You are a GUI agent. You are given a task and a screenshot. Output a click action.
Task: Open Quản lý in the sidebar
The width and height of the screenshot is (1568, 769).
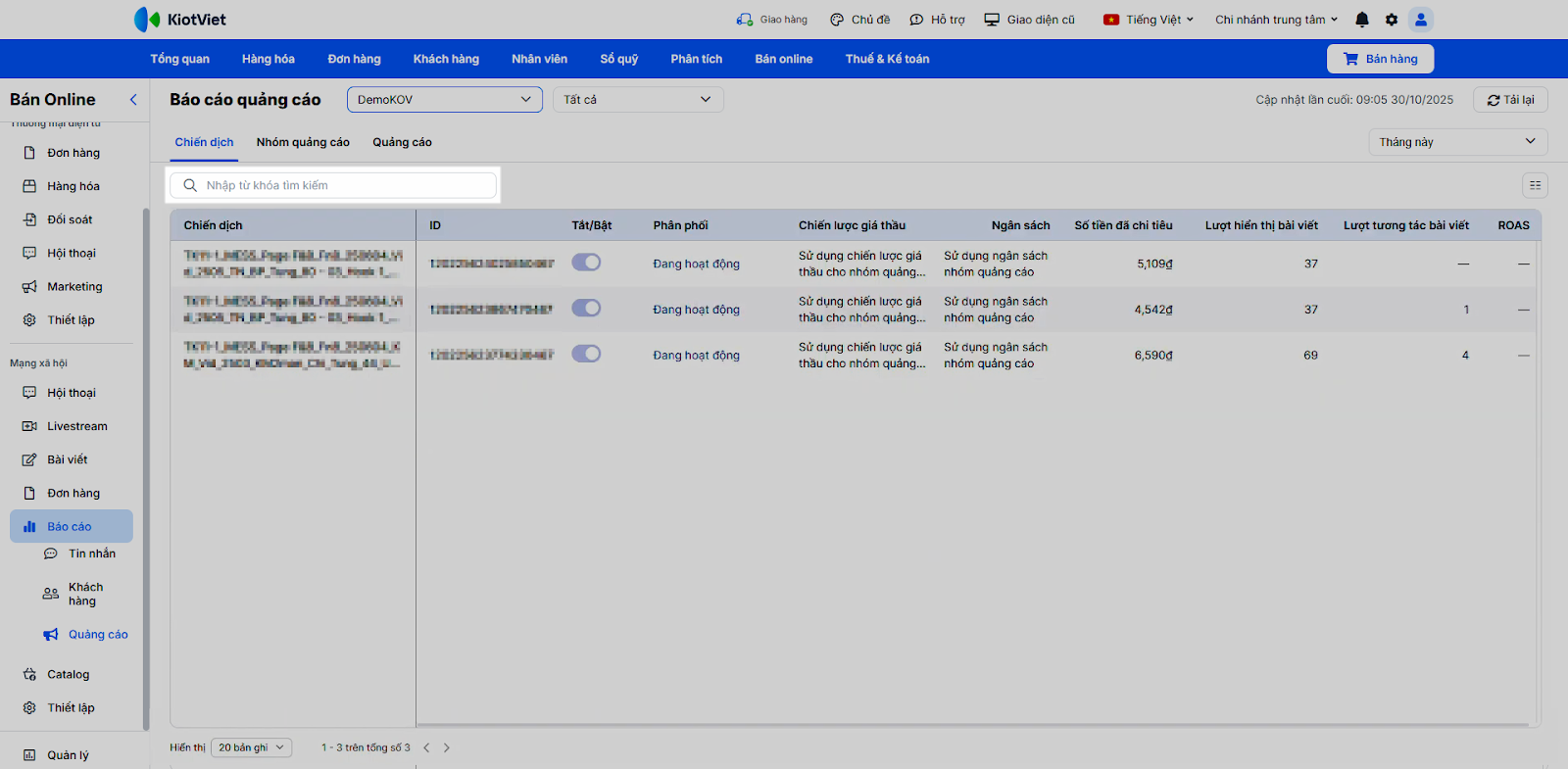68,755
